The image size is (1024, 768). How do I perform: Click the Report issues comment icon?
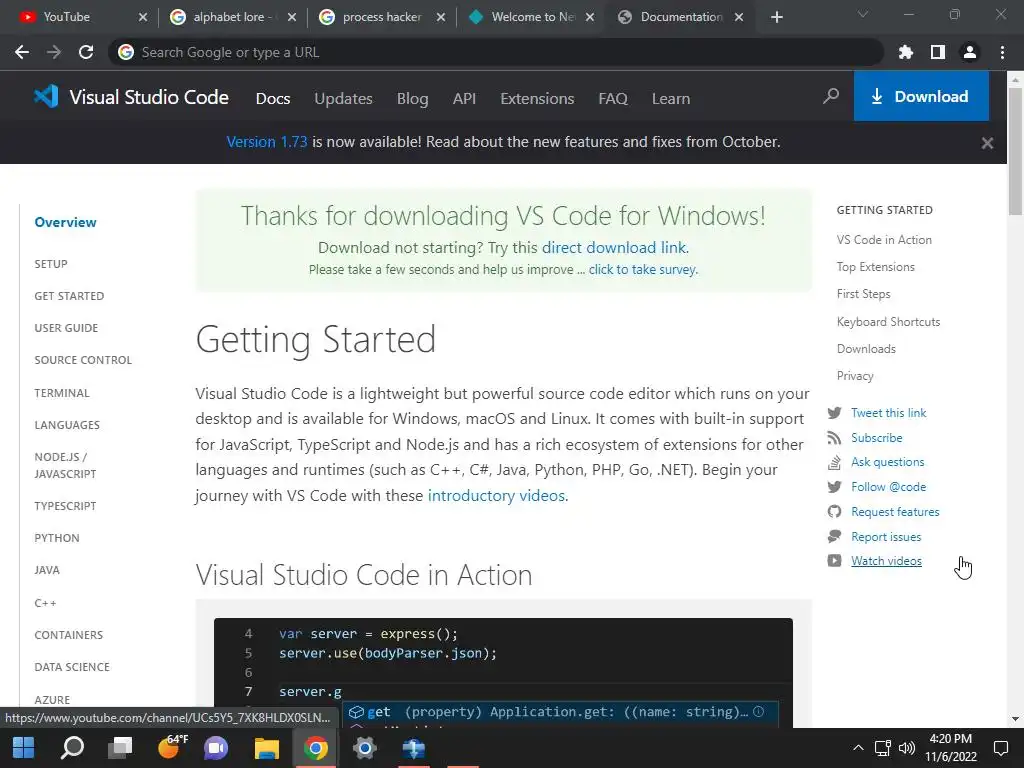[x=834, y=536]
